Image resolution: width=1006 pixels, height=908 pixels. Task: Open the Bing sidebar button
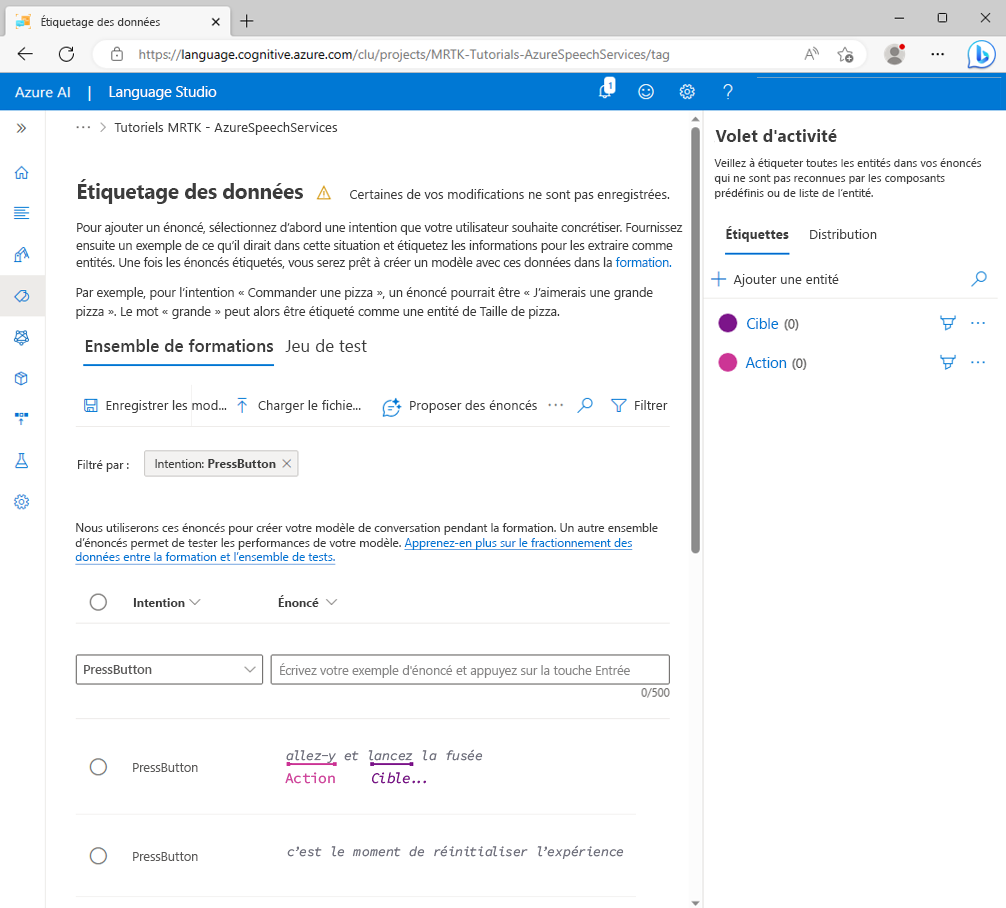981,55
